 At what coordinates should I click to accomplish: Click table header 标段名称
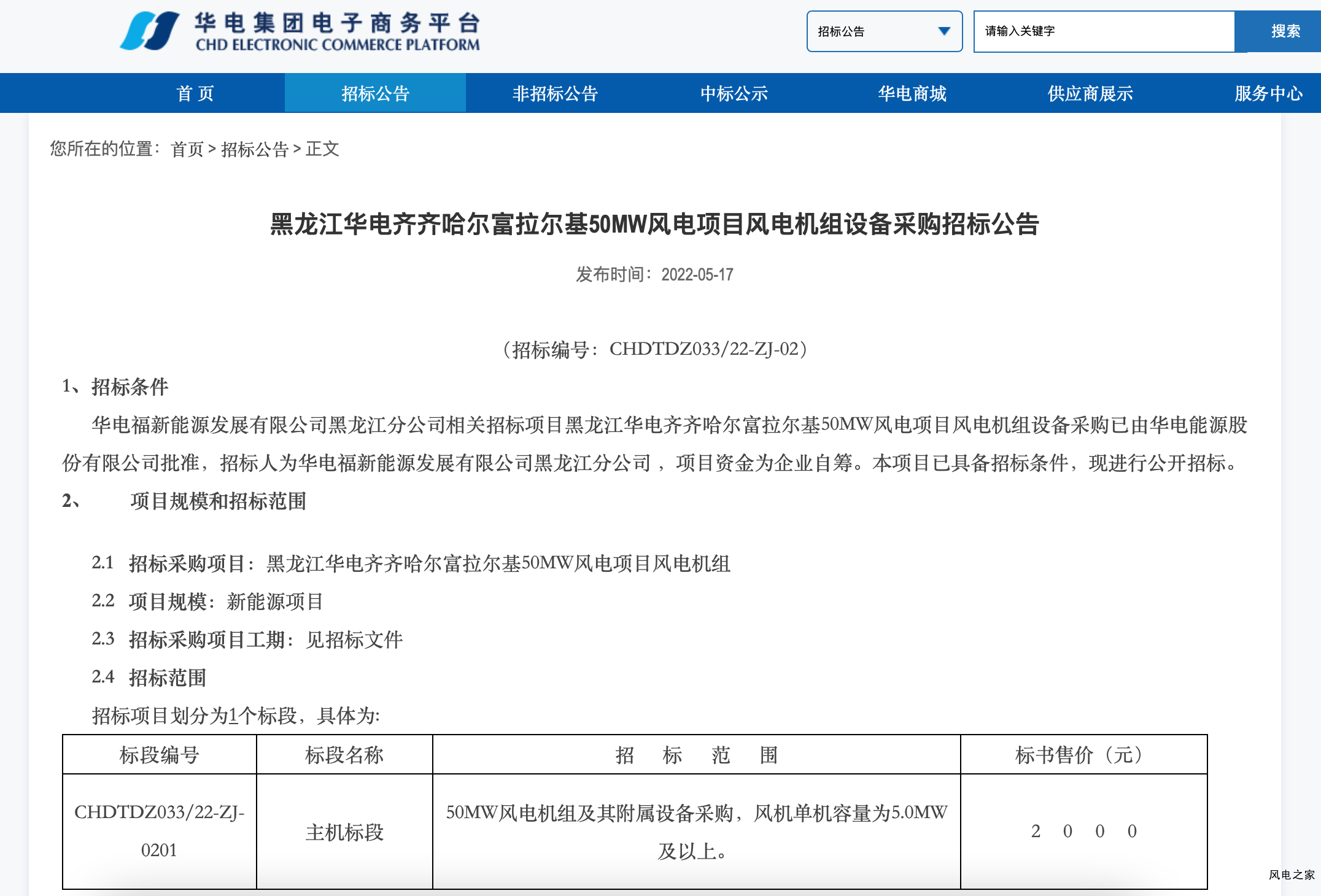[x=344, y=755]
